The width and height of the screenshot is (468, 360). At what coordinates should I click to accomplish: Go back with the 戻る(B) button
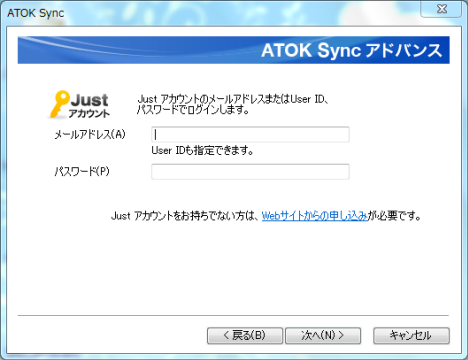[245, 335]
